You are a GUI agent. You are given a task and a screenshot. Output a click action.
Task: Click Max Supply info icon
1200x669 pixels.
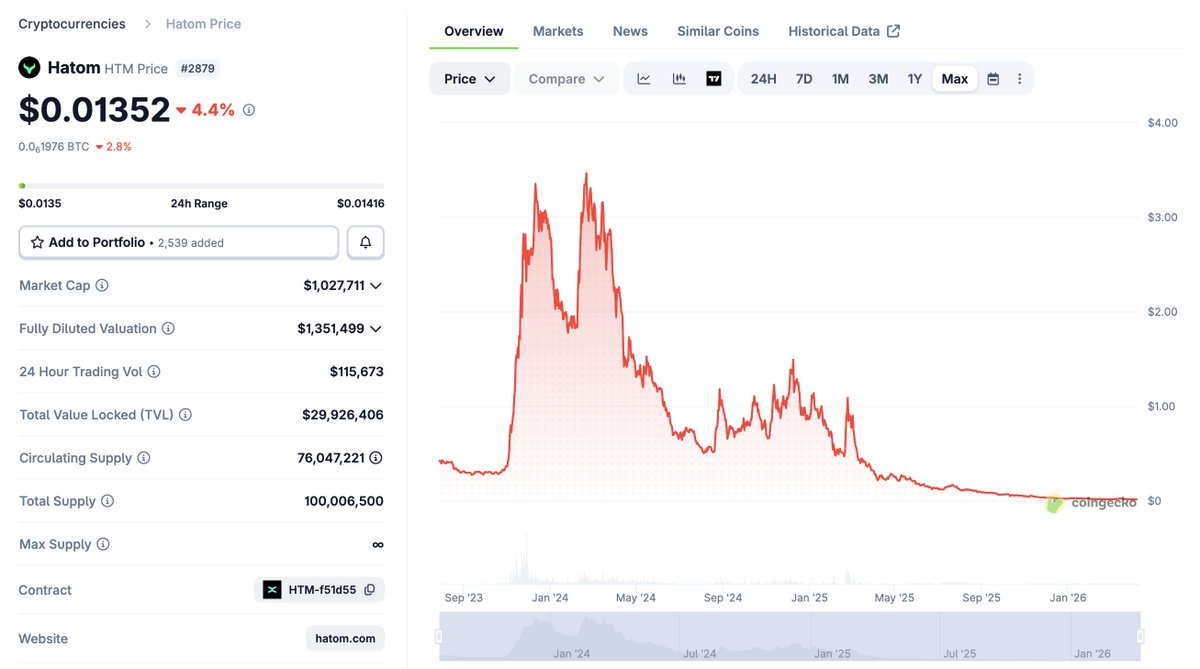(x=103, y=544)
